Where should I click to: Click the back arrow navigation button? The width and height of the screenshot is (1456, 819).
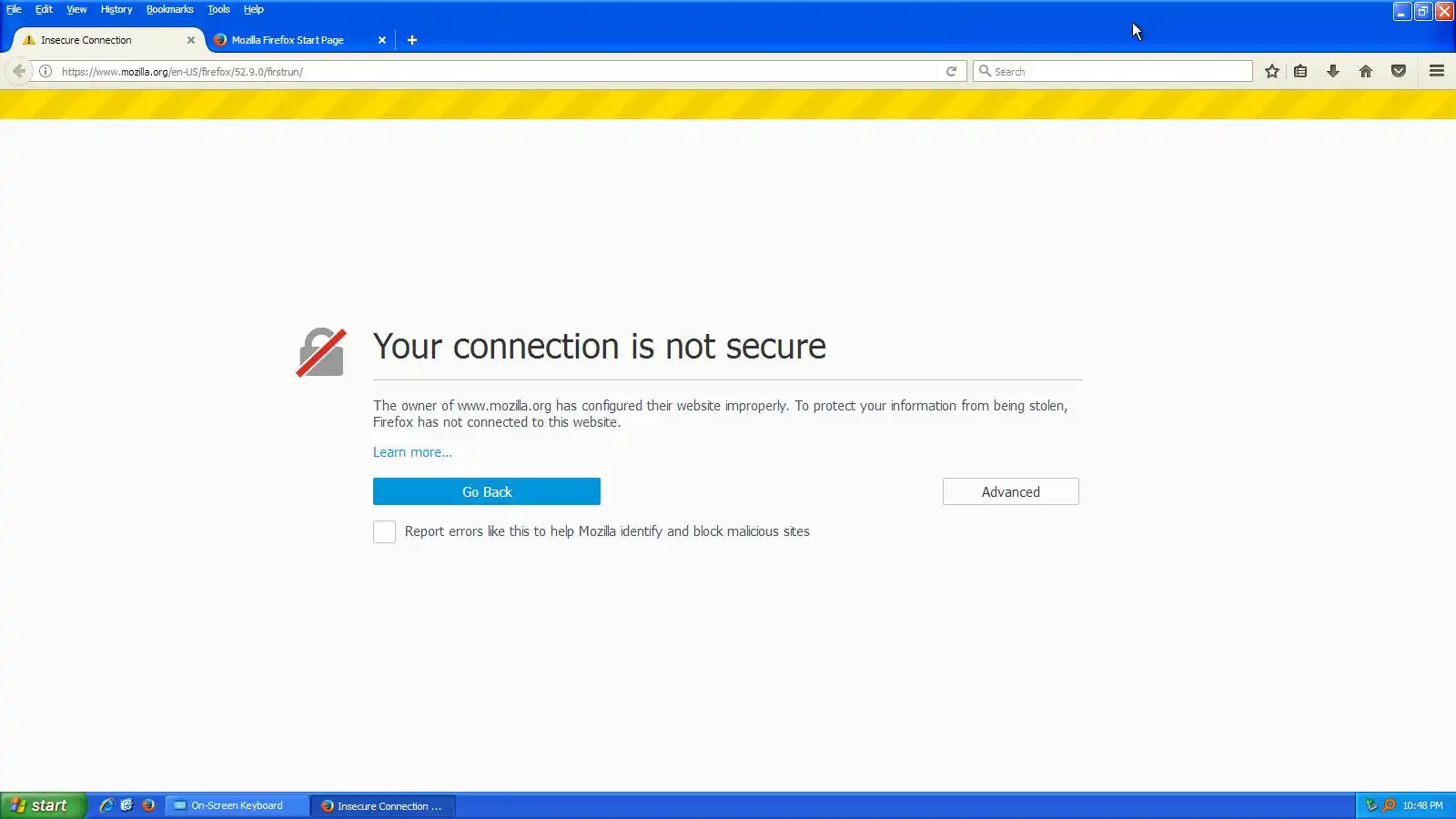click(x=19, y=71)
